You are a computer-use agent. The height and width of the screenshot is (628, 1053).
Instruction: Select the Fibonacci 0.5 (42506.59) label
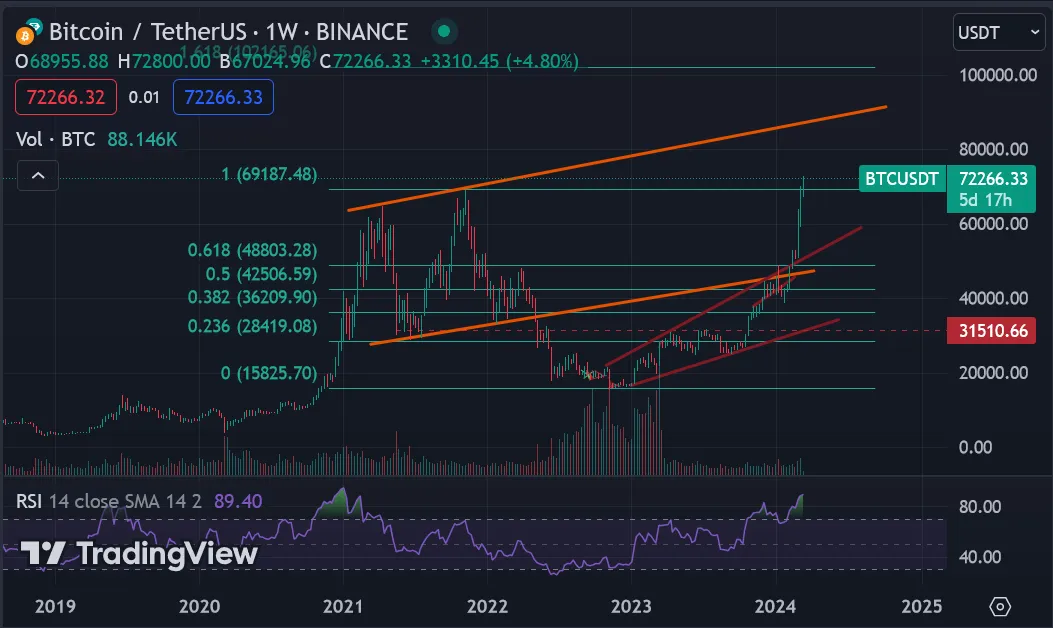pos(261,274)
